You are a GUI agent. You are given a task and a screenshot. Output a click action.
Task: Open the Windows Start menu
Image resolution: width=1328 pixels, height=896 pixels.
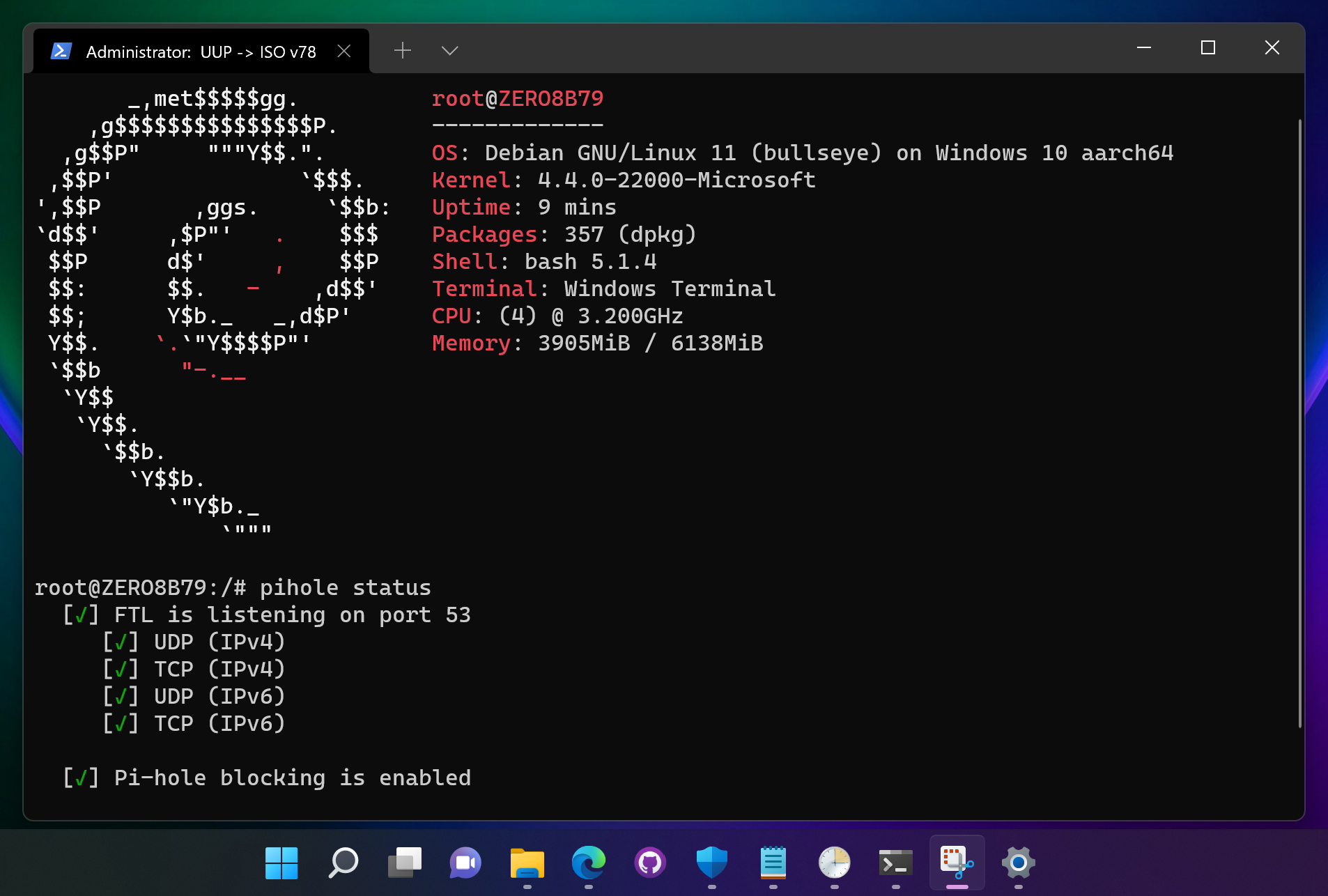(x=281, y=864)
